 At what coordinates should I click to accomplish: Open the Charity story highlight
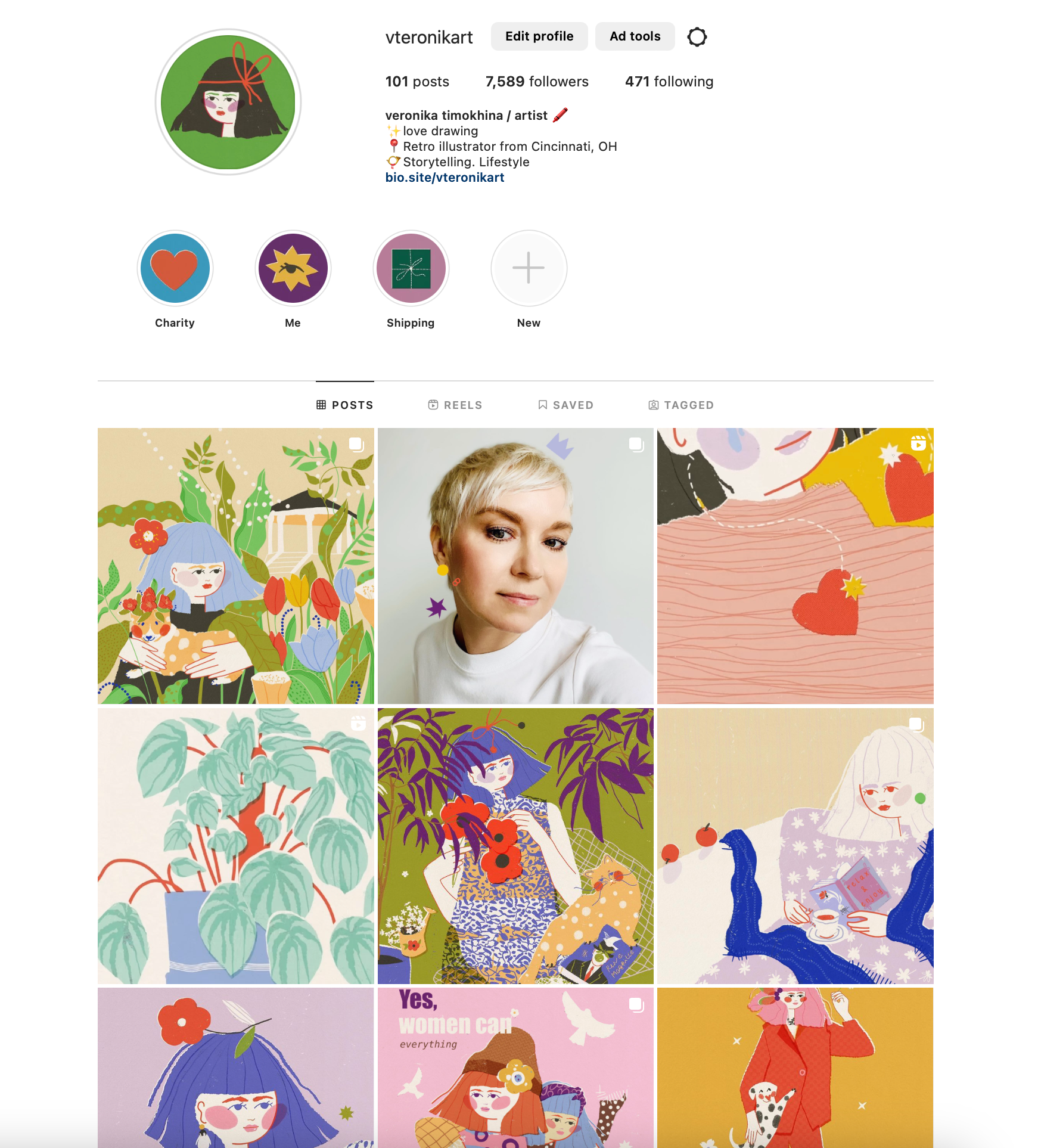click(x=175, y=268)
